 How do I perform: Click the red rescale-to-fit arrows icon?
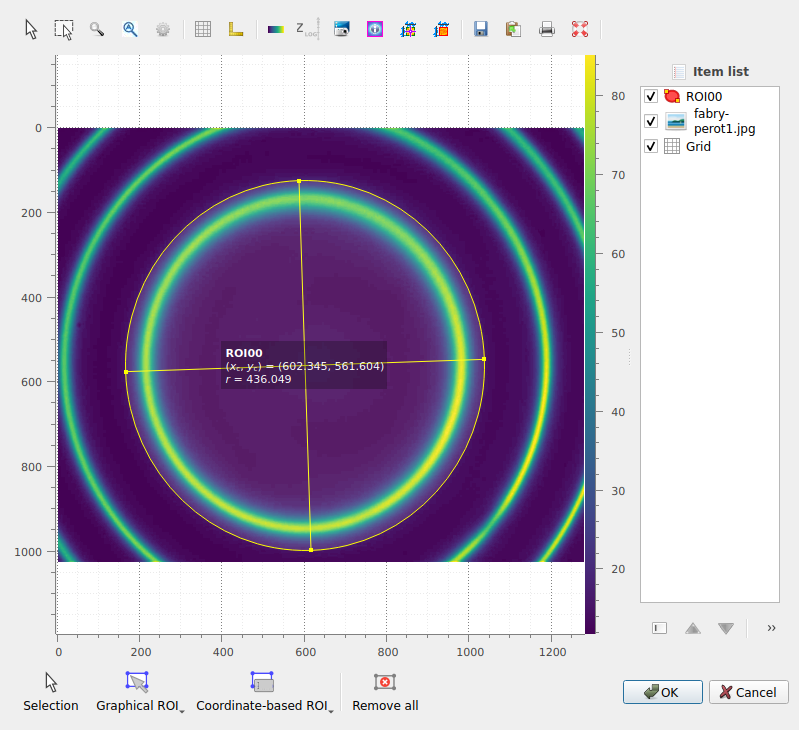[x=579, y=29]
